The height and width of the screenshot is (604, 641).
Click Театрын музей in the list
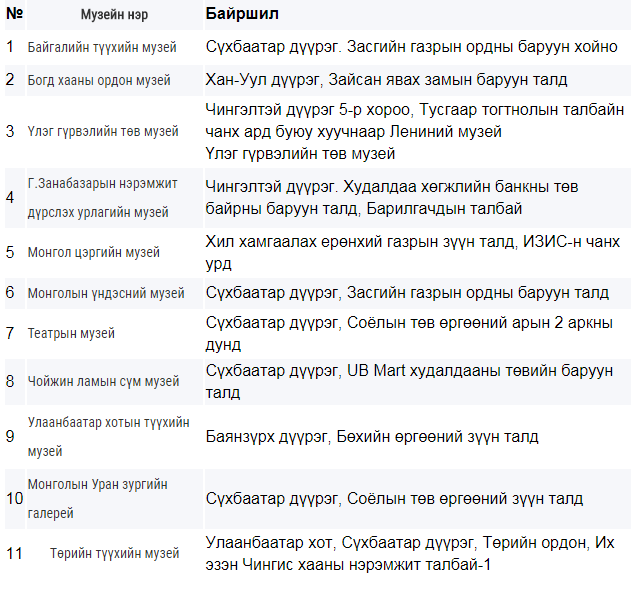71,333
